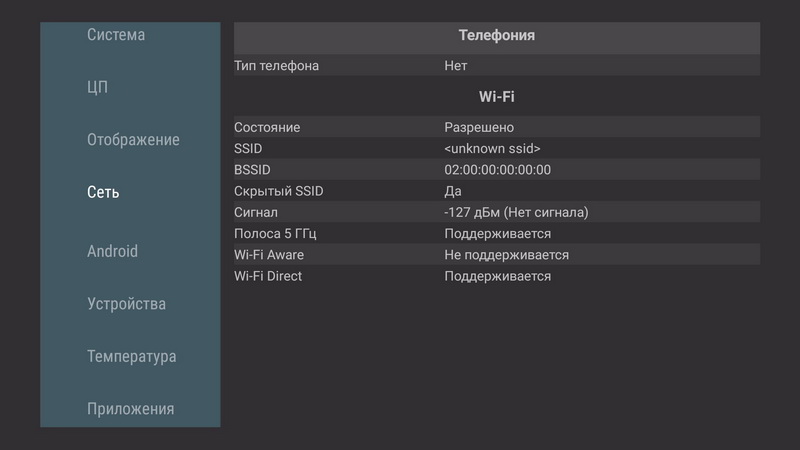
Task: Click the Скрытый SSID label
Action: (279, 191)
